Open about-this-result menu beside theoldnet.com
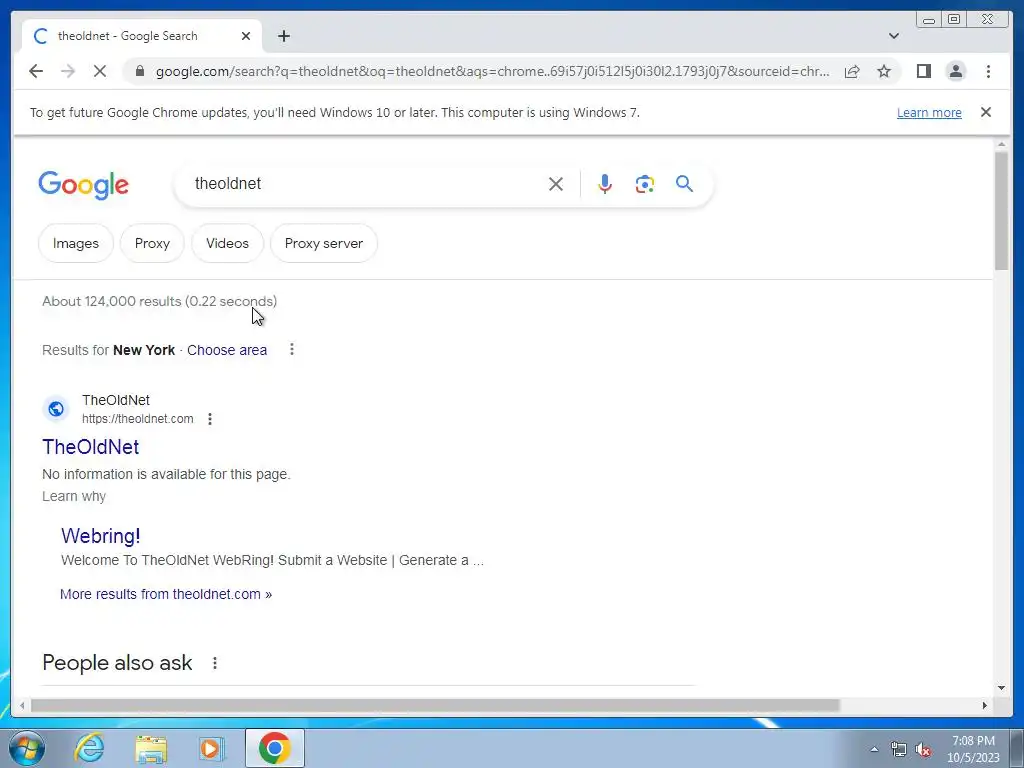Viewport: 1024px width, 768px height. [x=210, y=419]
